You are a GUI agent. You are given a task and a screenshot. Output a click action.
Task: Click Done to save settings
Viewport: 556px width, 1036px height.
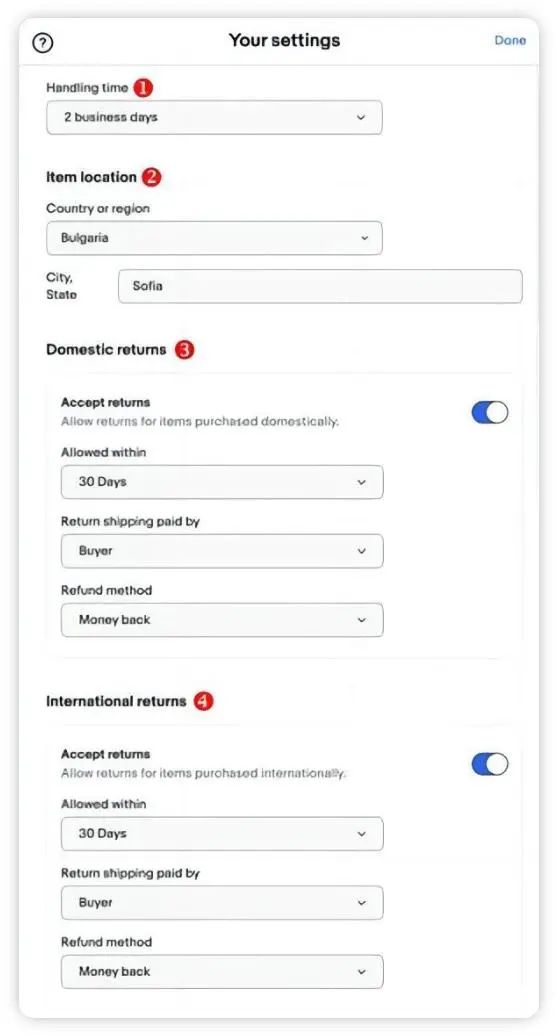point(510,40)
